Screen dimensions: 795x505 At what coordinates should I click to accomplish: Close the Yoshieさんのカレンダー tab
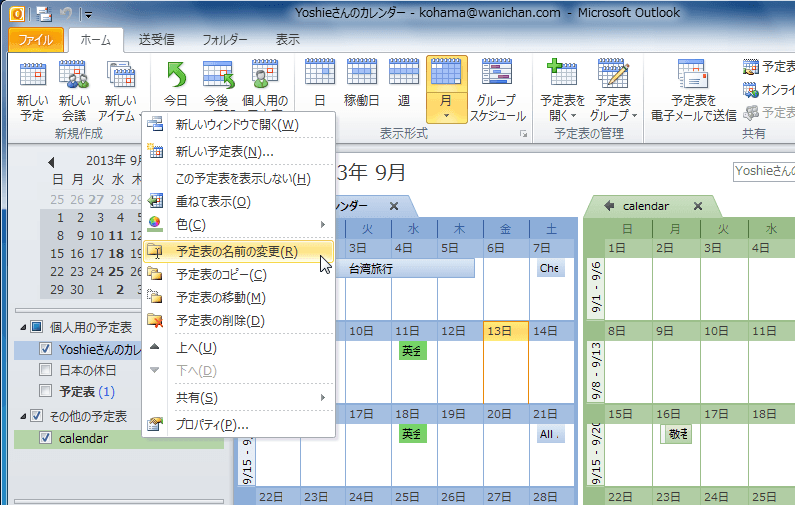pos(394,206)
